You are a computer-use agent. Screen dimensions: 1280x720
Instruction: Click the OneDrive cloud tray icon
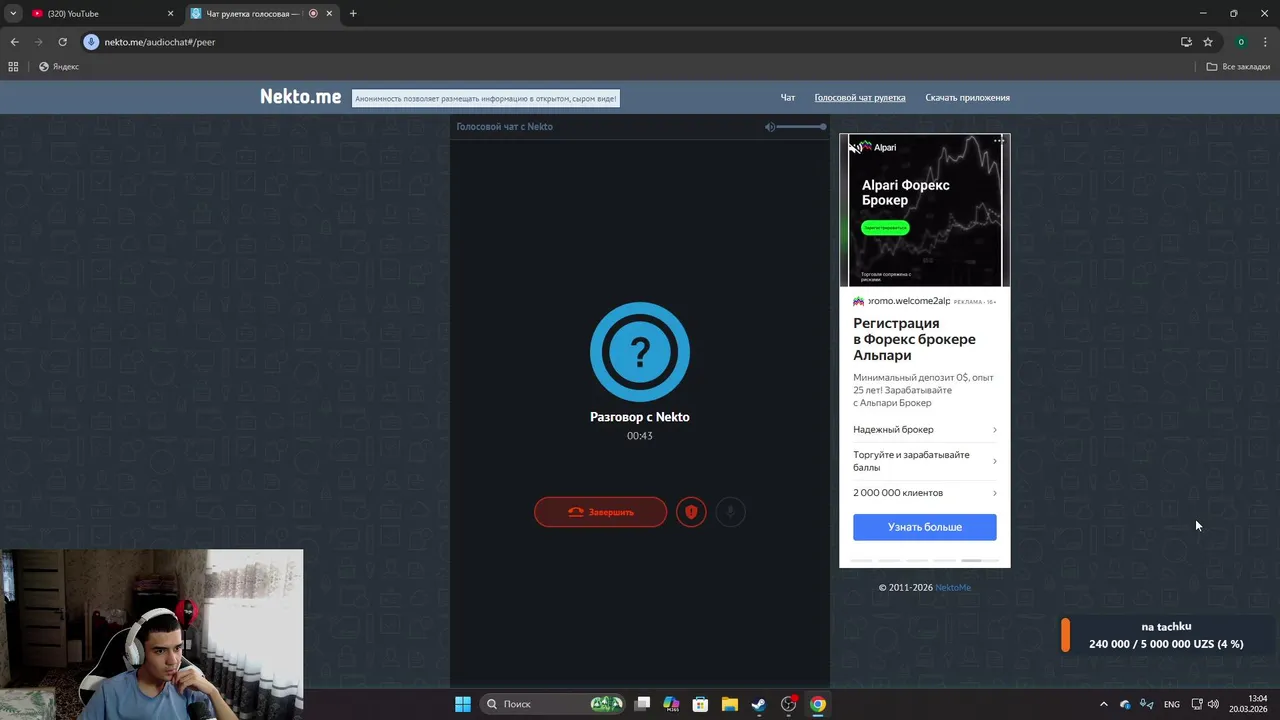coord(1125,704)
